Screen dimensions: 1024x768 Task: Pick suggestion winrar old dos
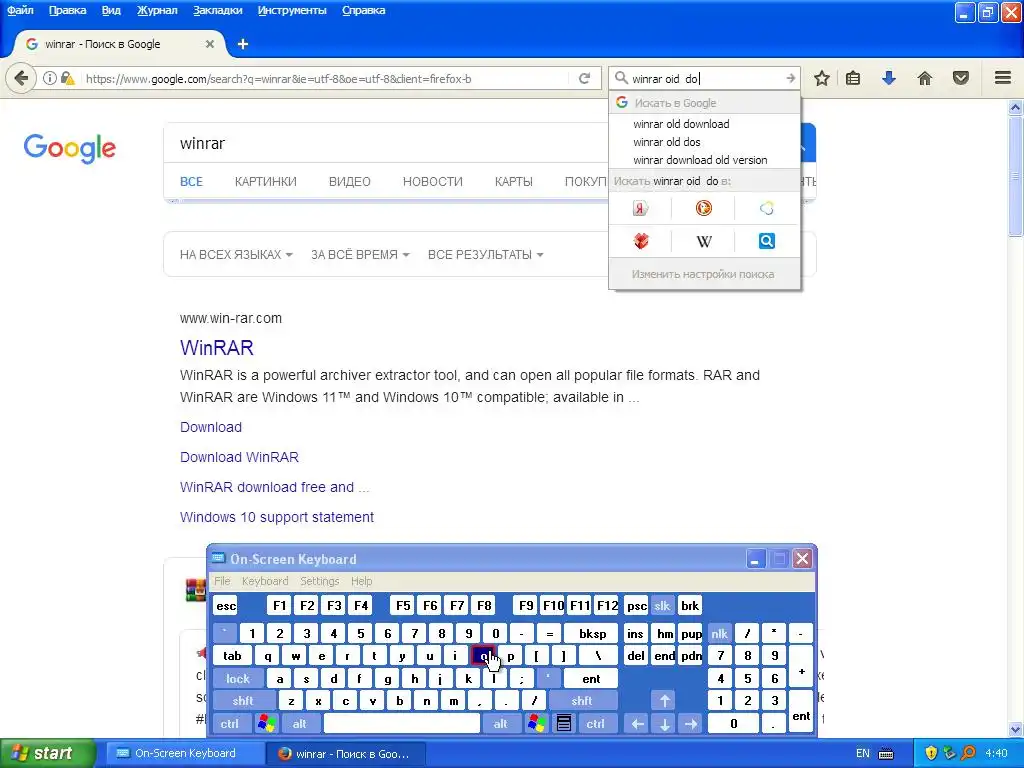(705, 142)
